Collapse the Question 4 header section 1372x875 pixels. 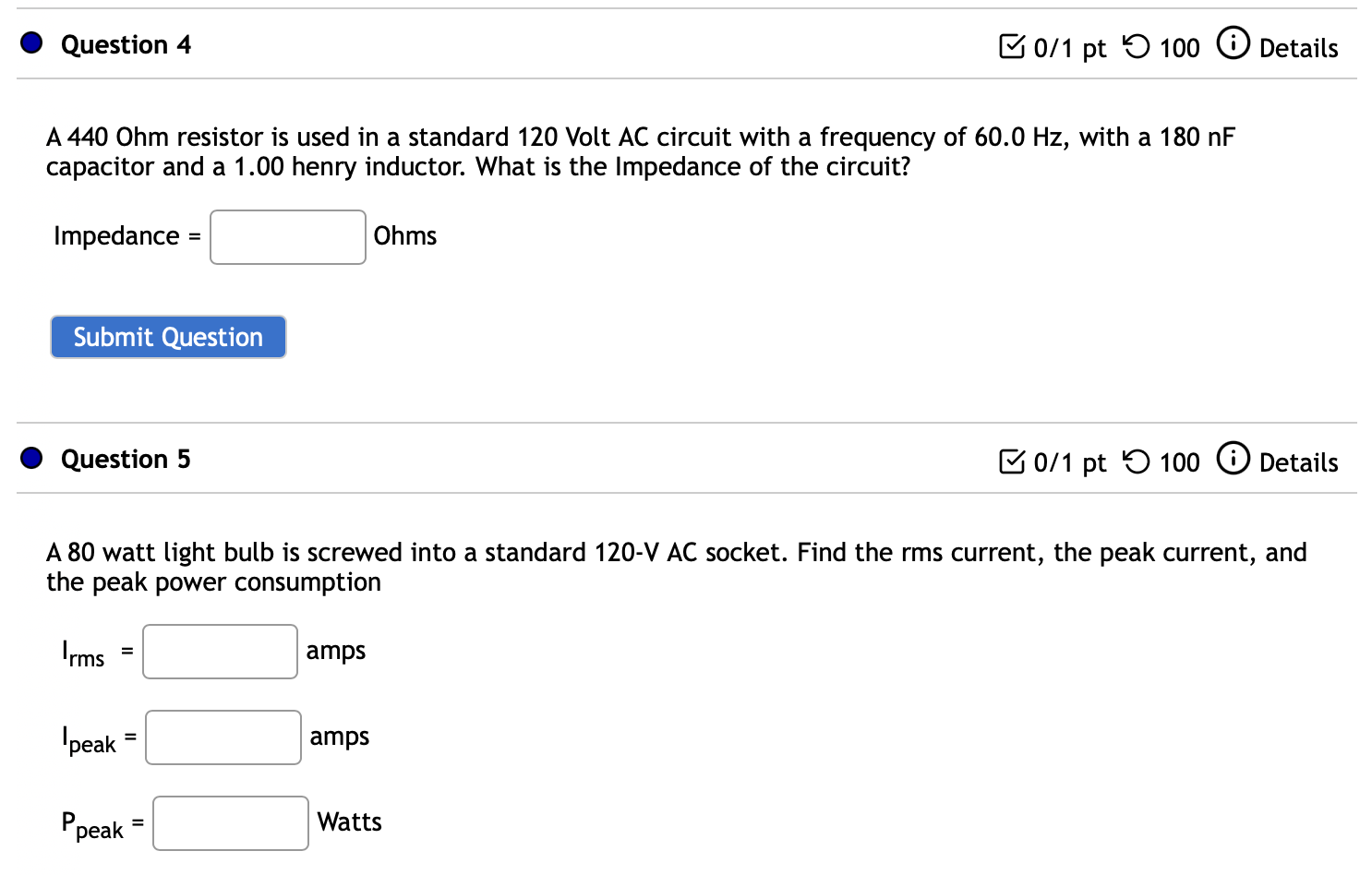126,44
